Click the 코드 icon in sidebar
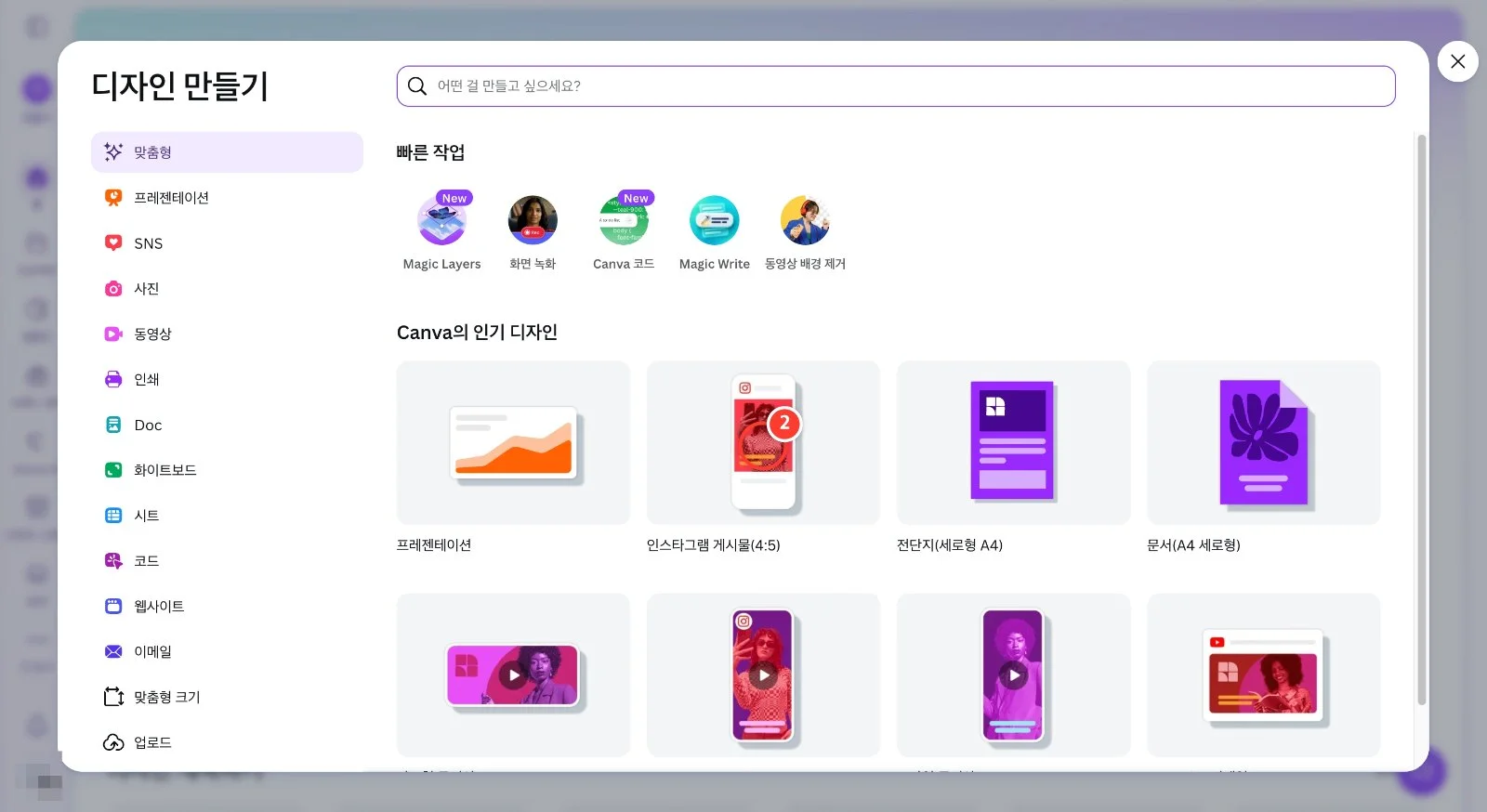1487x812 pixels. [113, 561]
